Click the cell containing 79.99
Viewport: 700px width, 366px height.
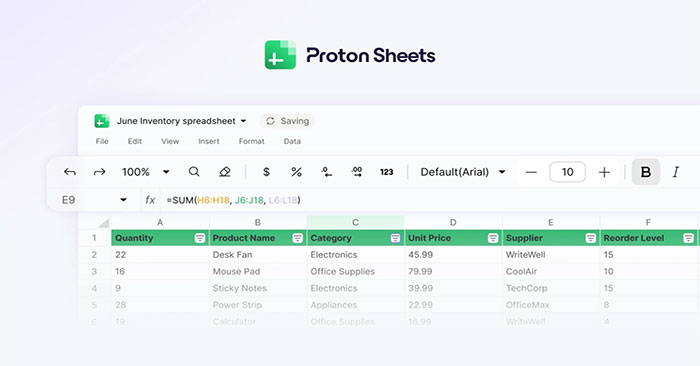point(453,271)
